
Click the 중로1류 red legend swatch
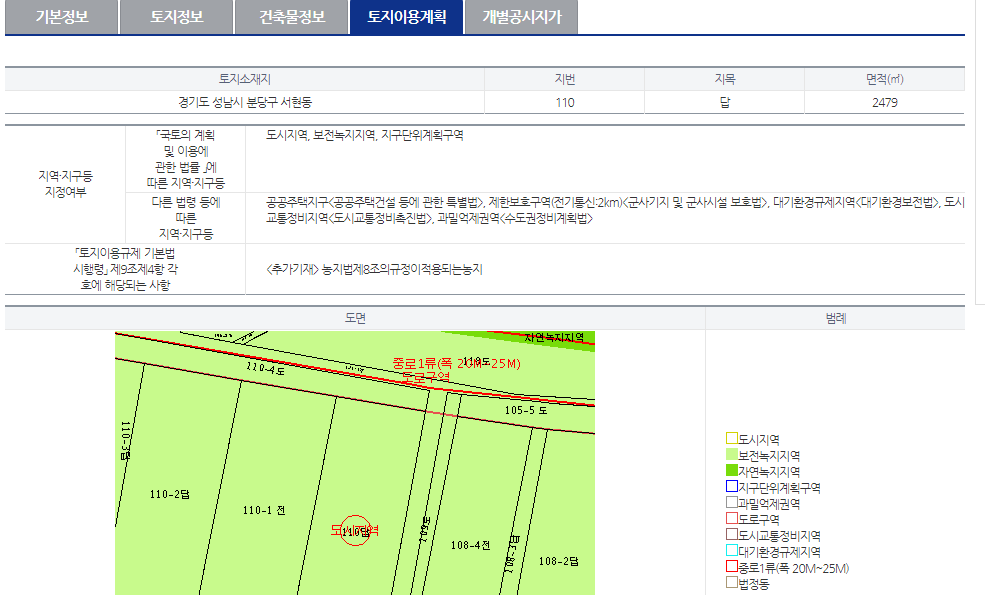pyautogui.click(x=731, y=566)
